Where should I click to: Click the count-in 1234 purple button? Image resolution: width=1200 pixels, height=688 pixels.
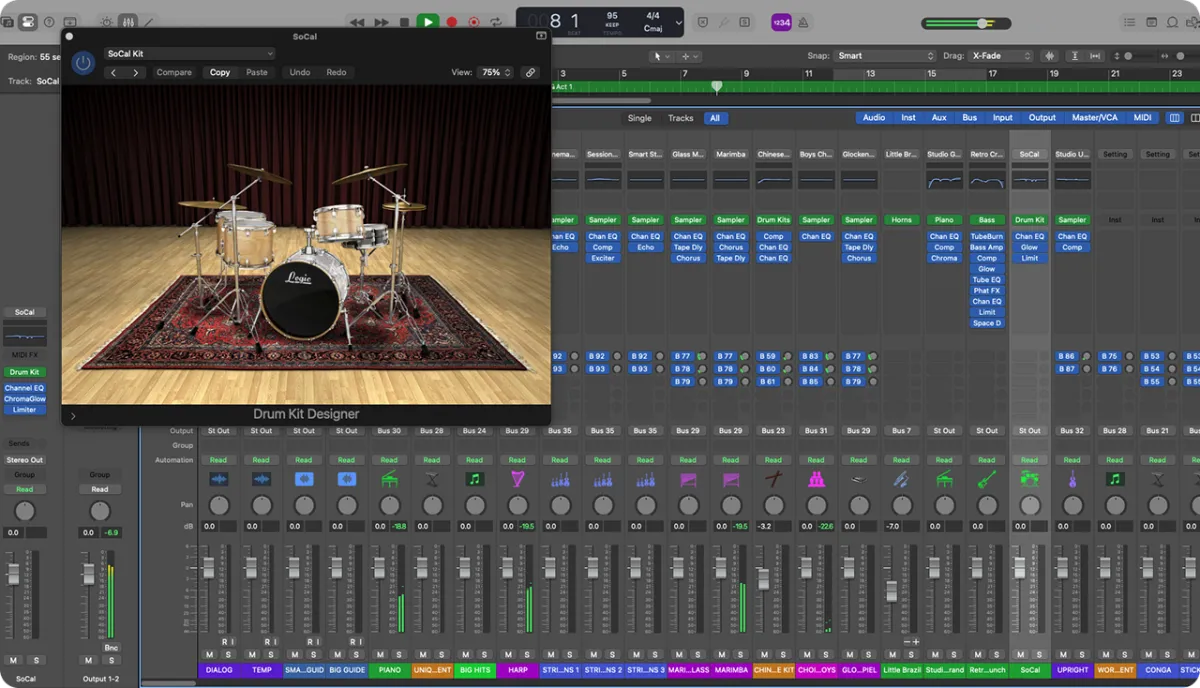point(781,22)
